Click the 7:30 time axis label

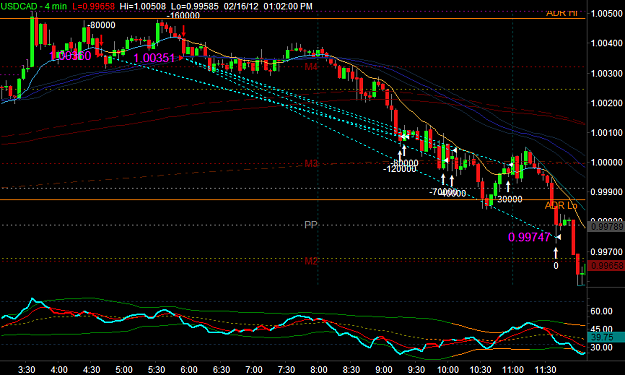tap(286, 370)
